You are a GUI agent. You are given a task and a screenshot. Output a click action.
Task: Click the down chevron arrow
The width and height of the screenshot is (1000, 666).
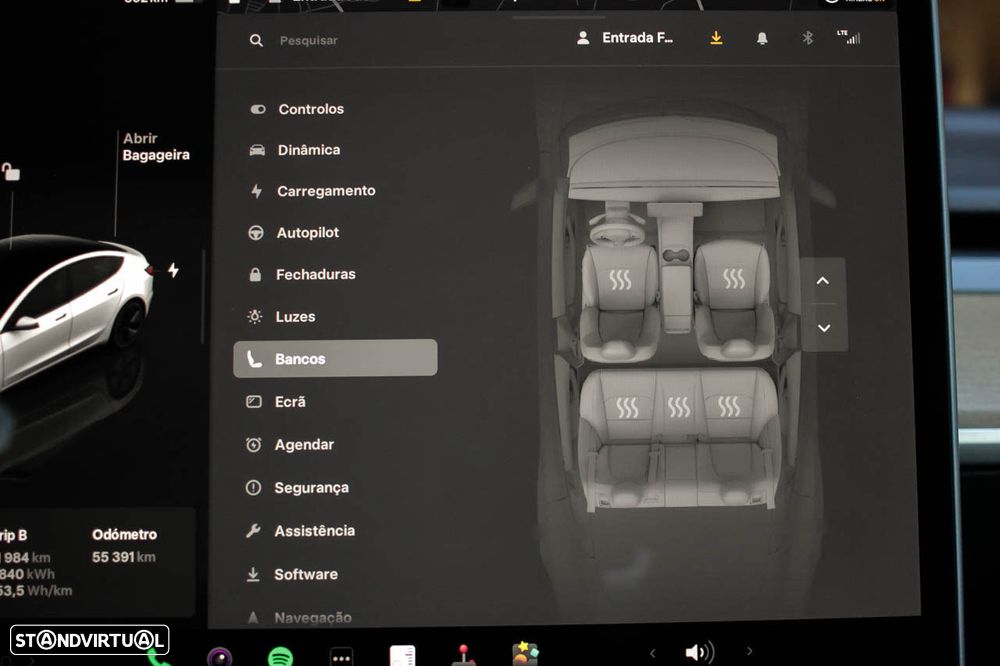pos(824,328)
